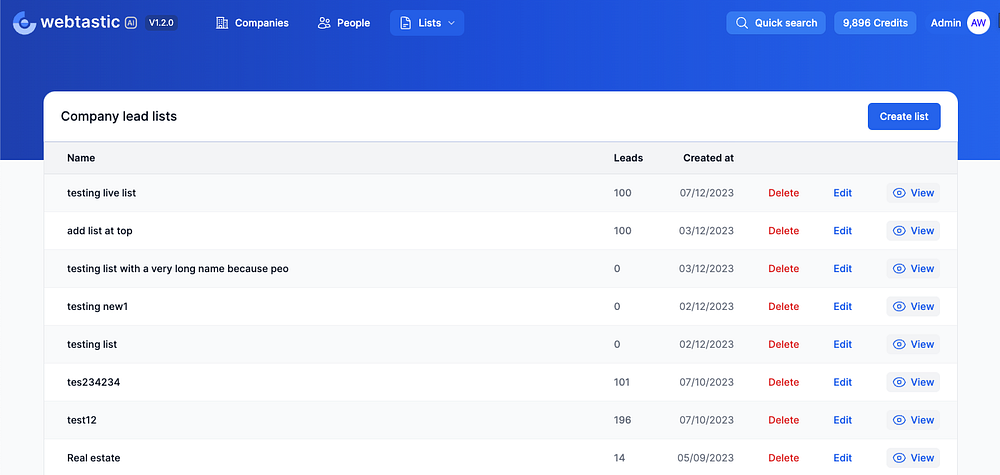View the list with a very long name
The width and height of the screenshot is (1000, 475).
913,268
